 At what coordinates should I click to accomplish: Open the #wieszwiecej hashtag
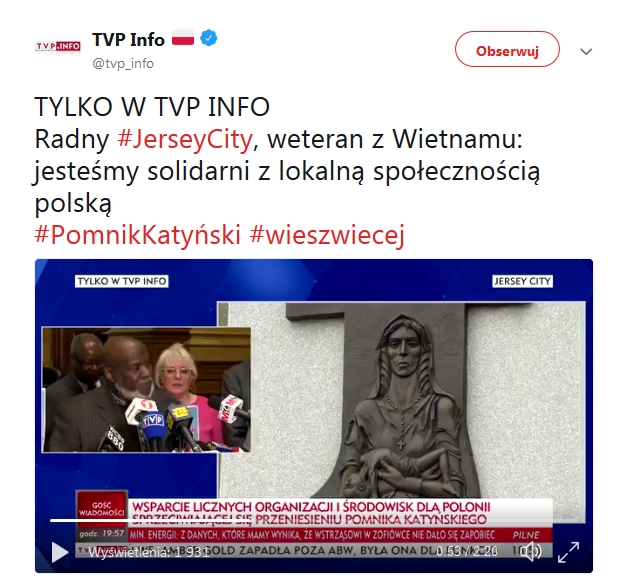(x=327, y=234)
